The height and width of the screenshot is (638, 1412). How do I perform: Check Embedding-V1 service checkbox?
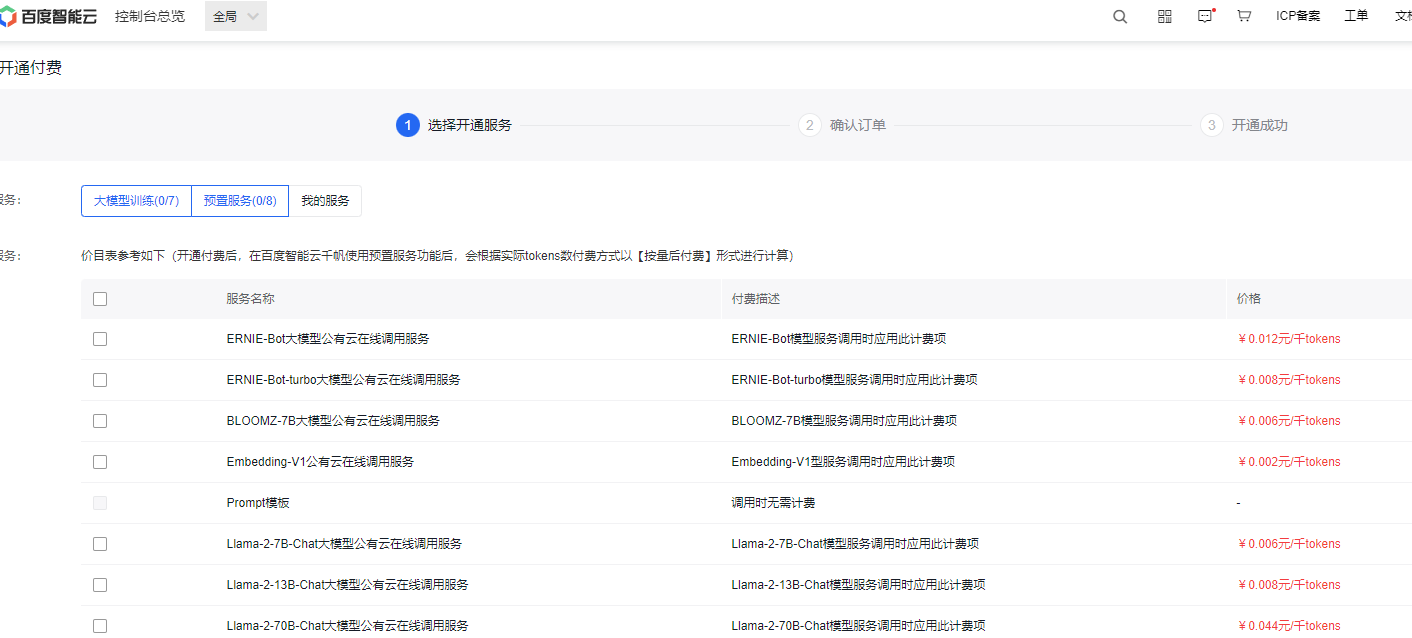pyautogui.click(x=100, y=462)
